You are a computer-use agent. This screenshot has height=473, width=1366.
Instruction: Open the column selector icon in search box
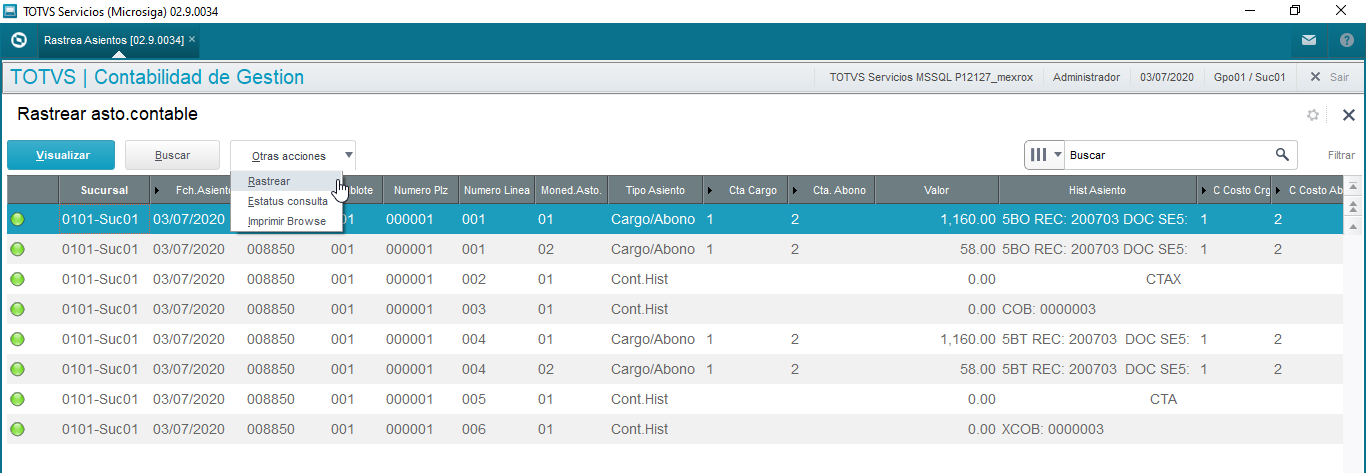point(1045,155)
